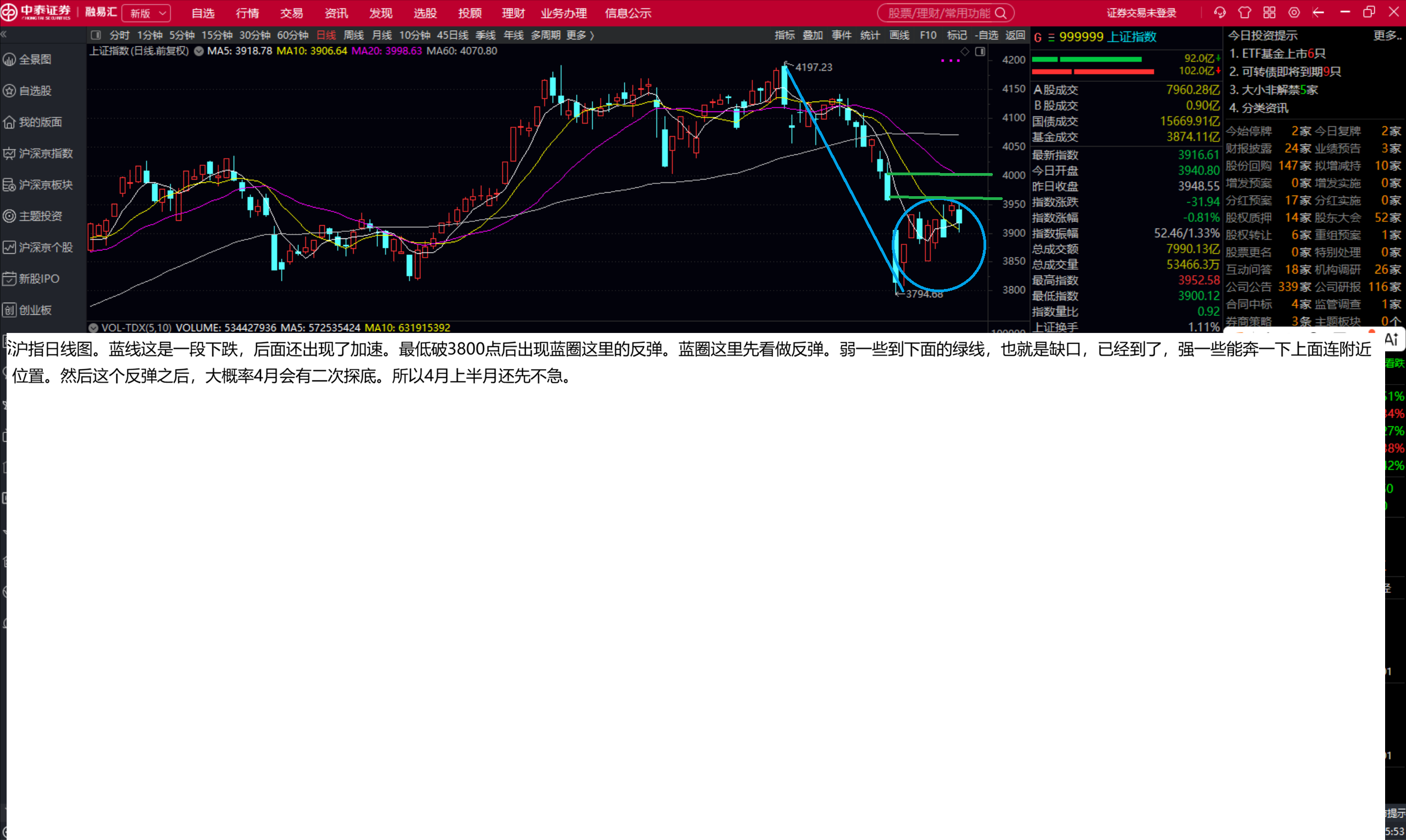The image size is (1406, 840).
Task: Toggle the right info panel icon on chart
Action: click(x=980, y=52)
